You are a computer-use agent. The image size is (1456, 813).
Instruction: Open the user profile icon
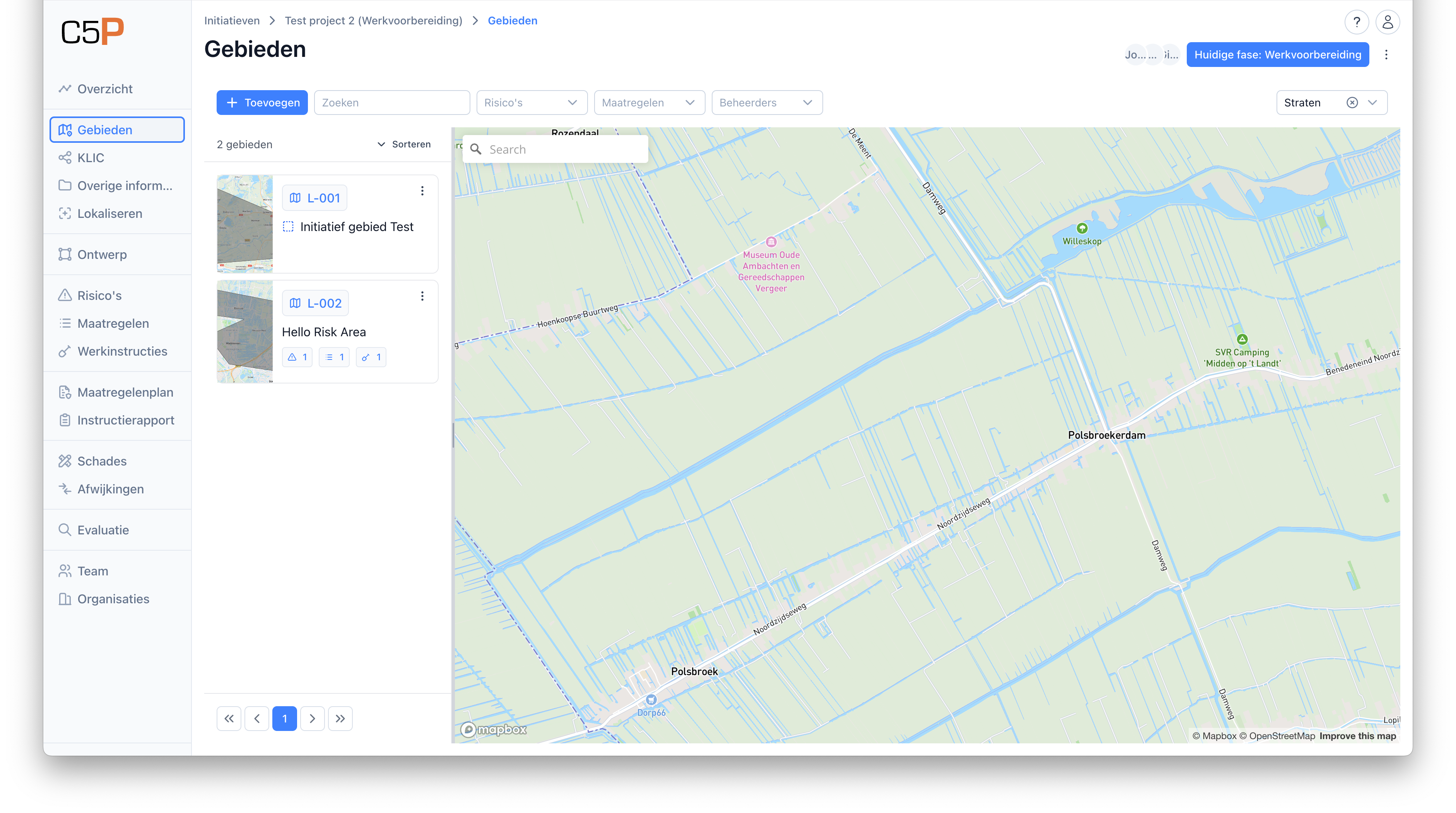1387,22
